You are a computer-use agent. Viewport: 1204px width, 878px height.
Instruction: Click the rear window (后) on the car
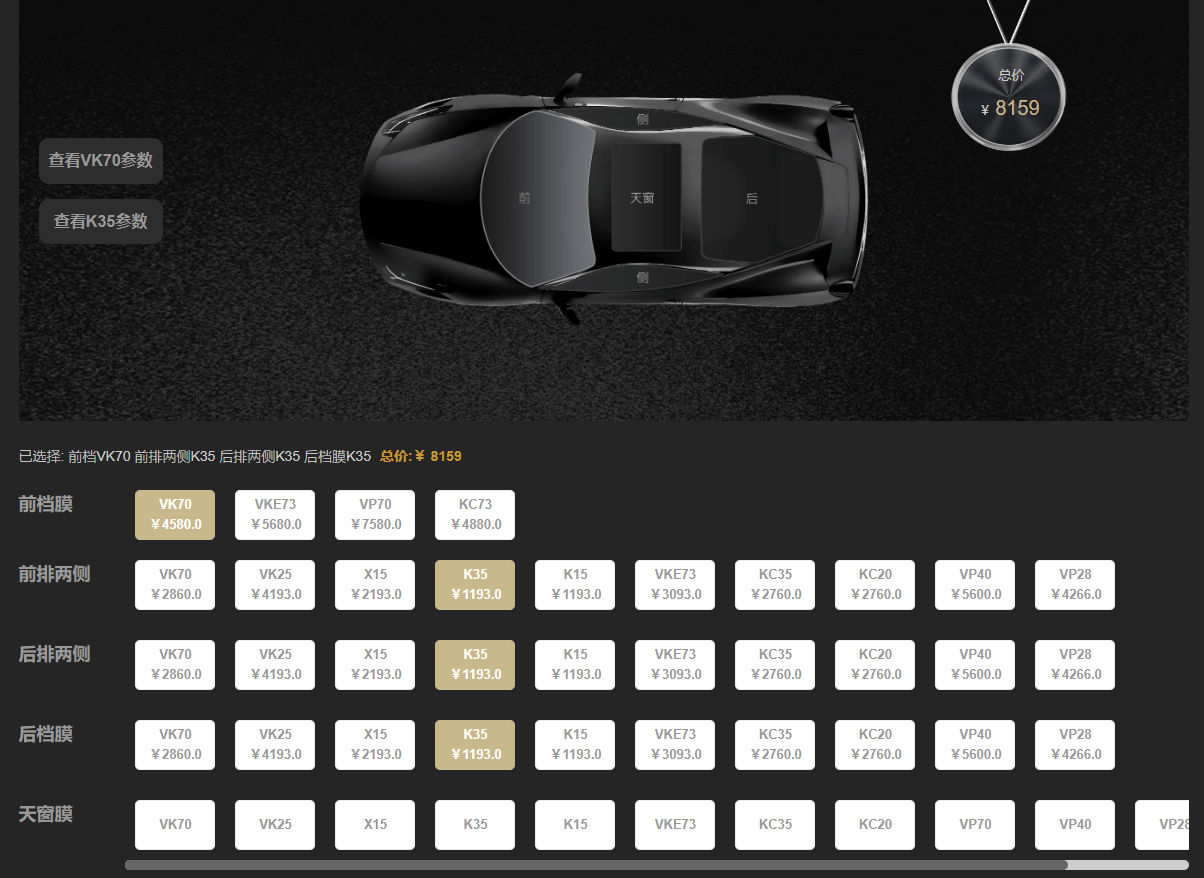pos(752,198)
